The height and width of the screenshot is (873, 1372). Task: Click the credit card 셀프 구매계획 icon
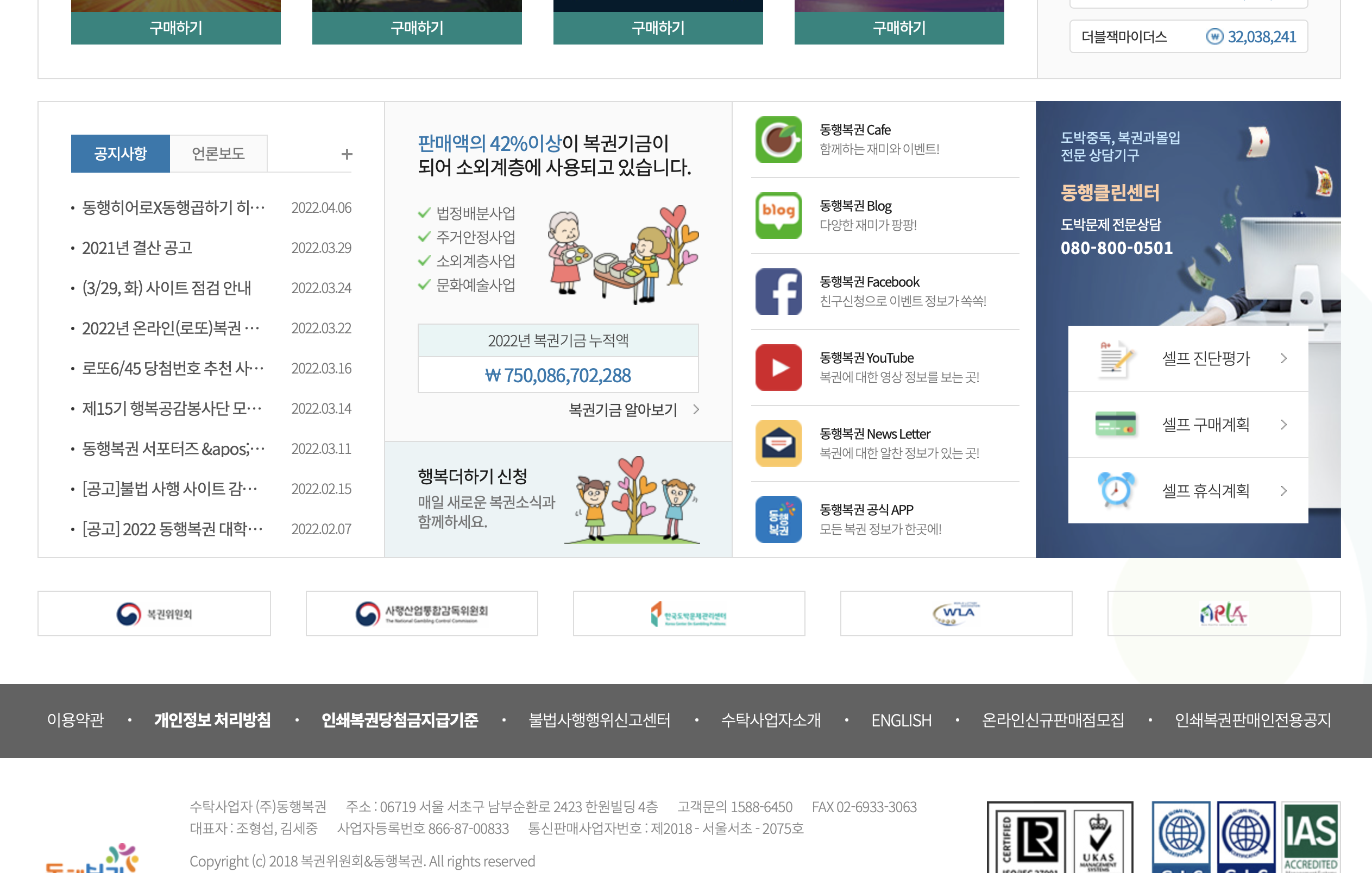(1115, 424)
